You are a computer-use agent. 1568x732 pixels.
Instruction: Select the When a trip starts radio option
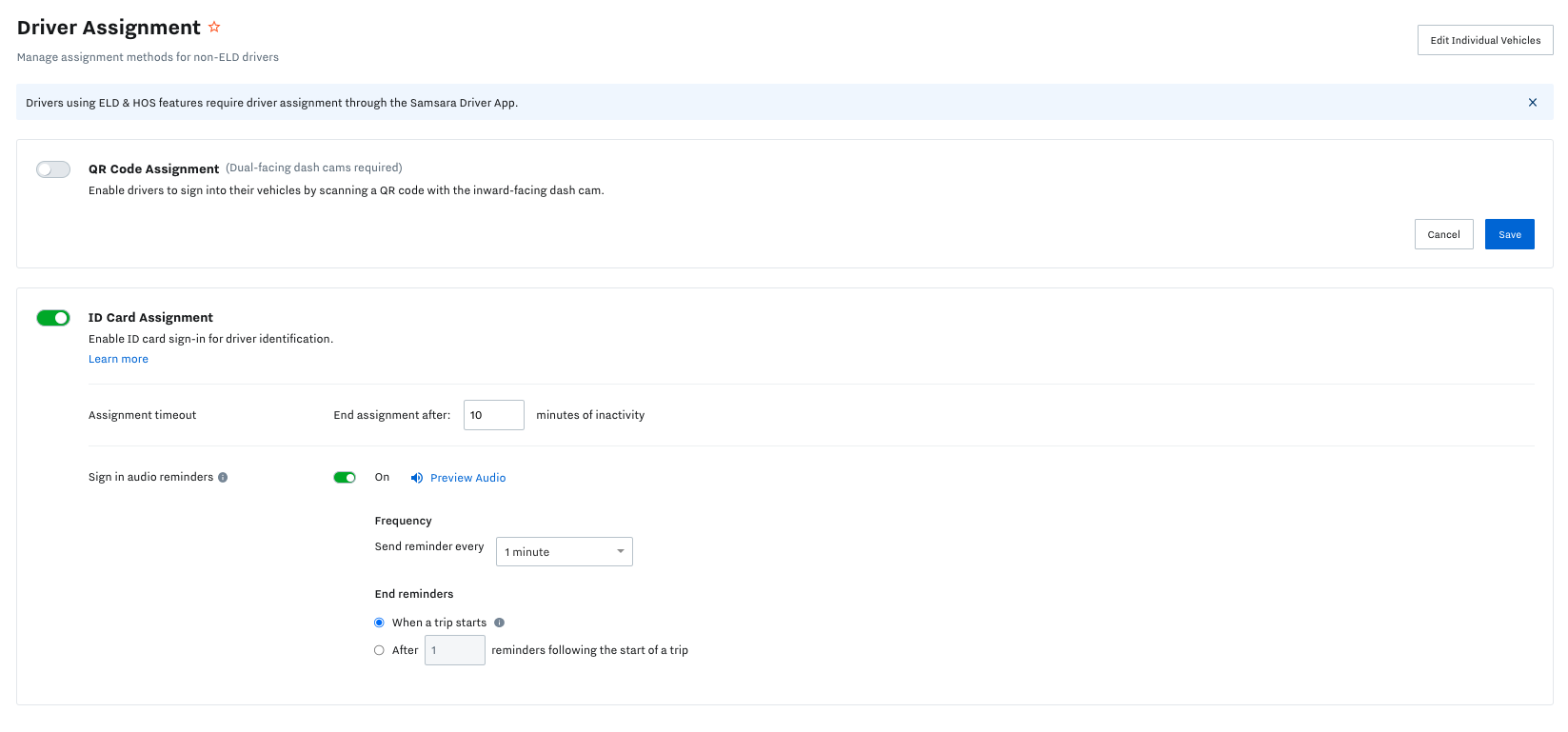coord(379,623)
